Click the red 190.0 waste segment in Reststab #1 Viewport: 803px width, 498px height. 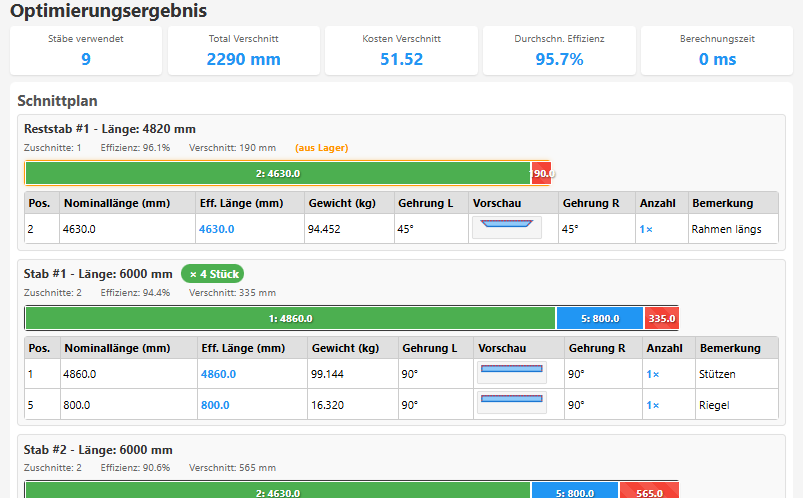541,173
